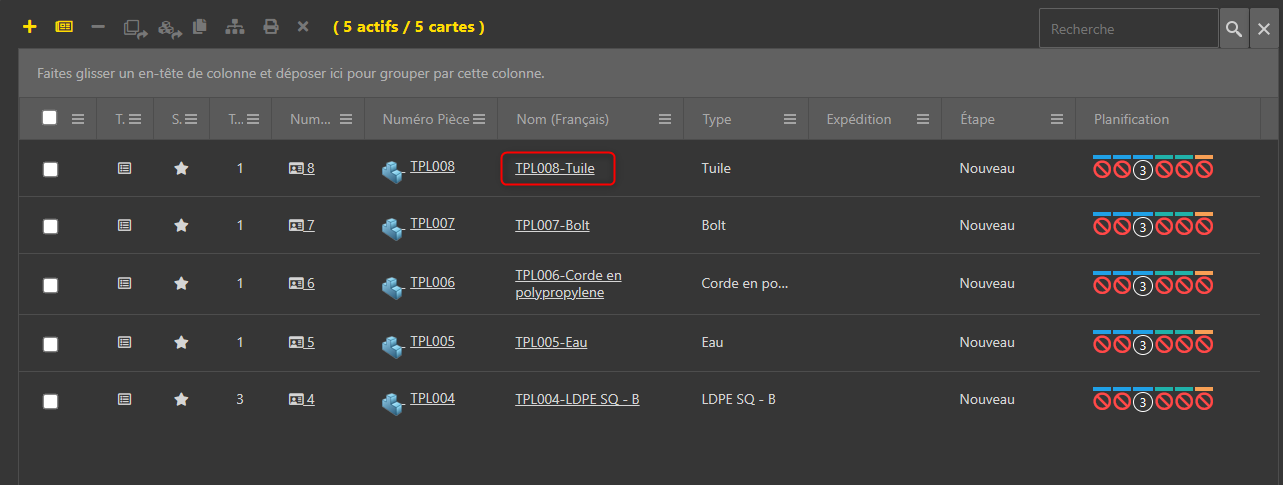Check the TPL008 row checkbox

click(50, 169)
